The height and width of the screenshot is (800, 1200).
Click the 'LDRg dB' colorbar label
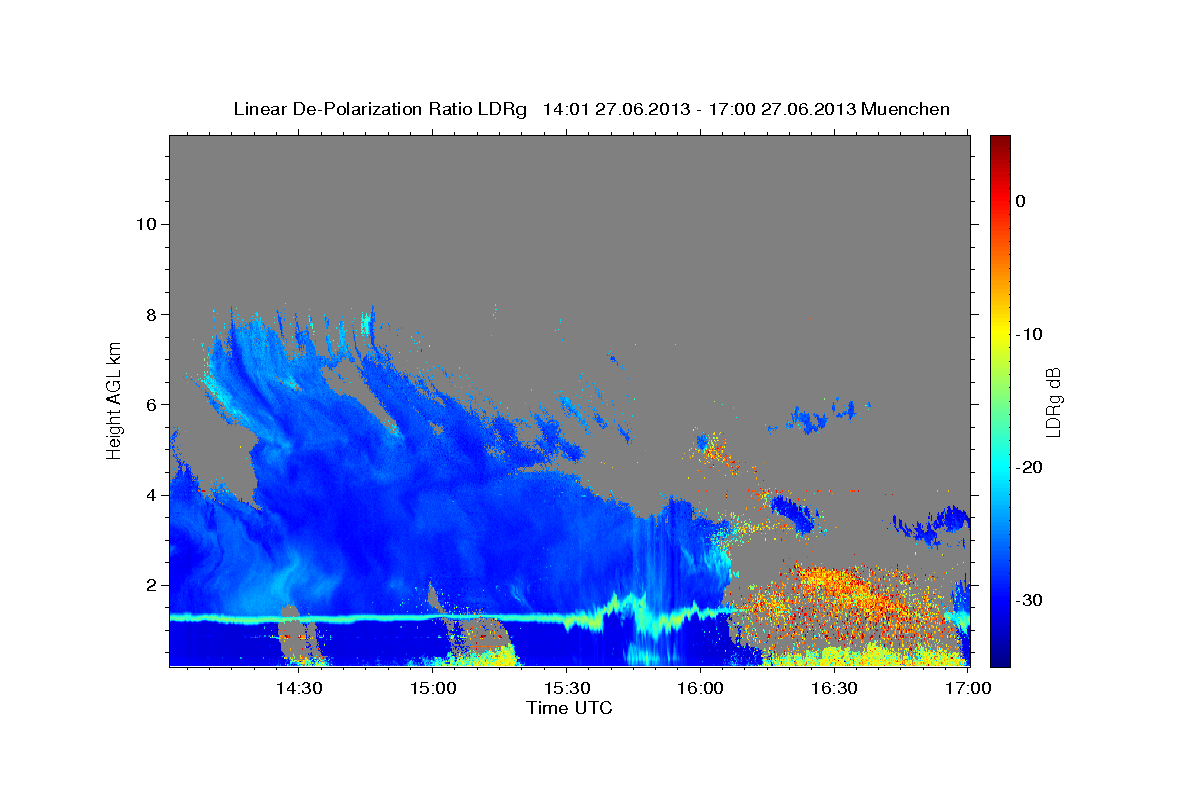[x=1053, y=402]
